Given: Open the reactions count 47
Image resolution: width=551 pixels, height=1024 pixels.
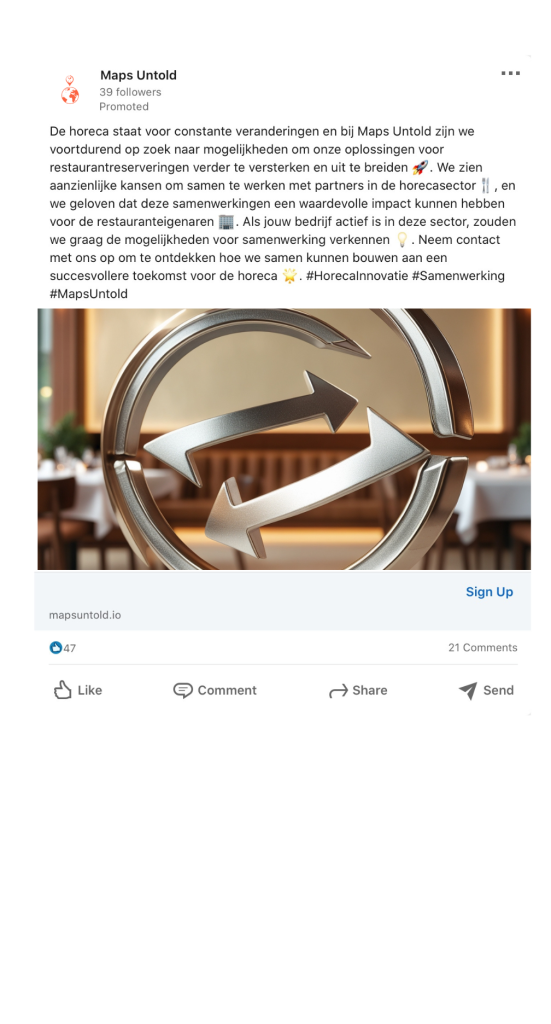Looking at the screenshot, I should (x=69, y=648).
